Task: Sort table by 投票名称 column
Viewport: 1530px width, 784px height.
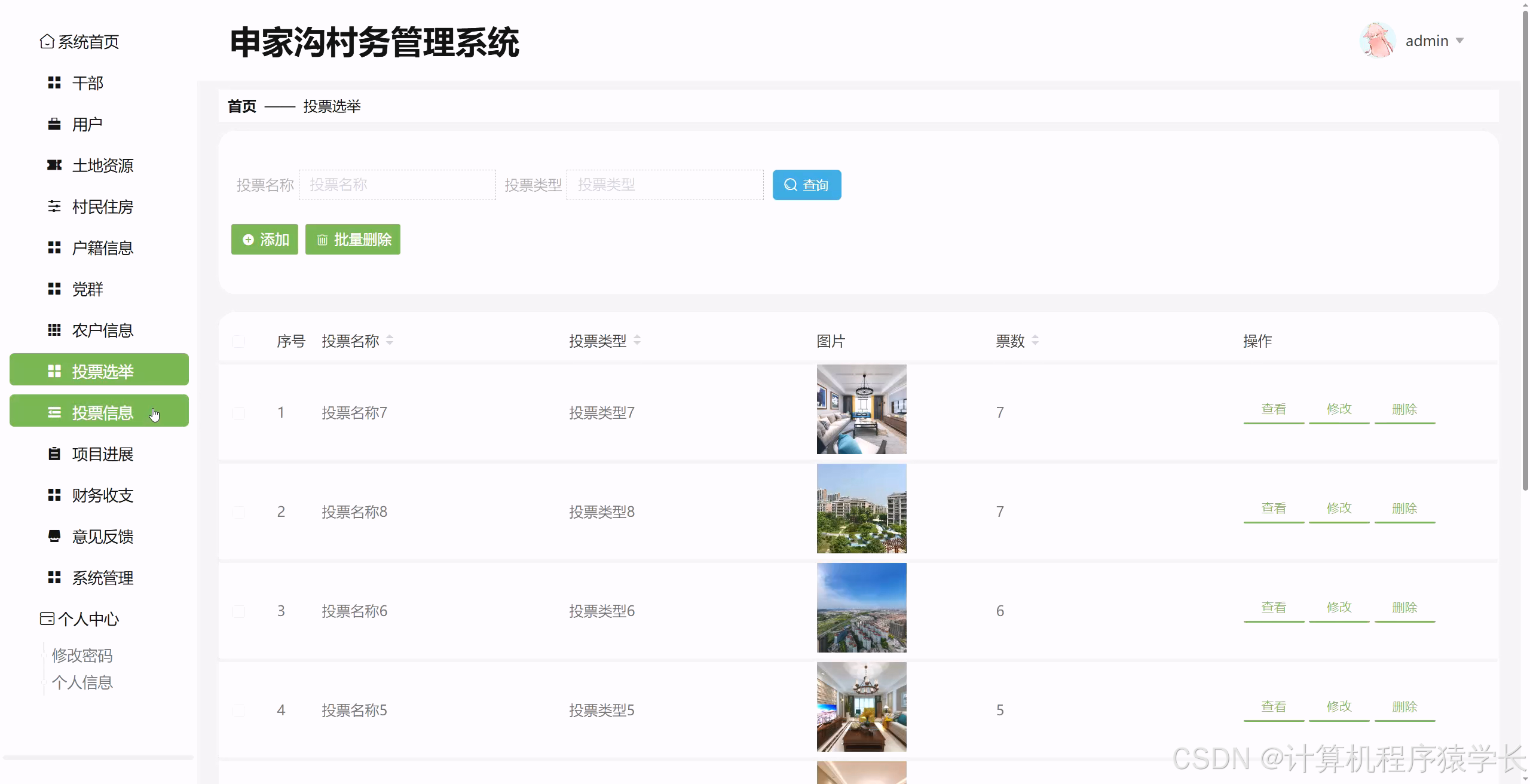Action: [x=389, y=340]
